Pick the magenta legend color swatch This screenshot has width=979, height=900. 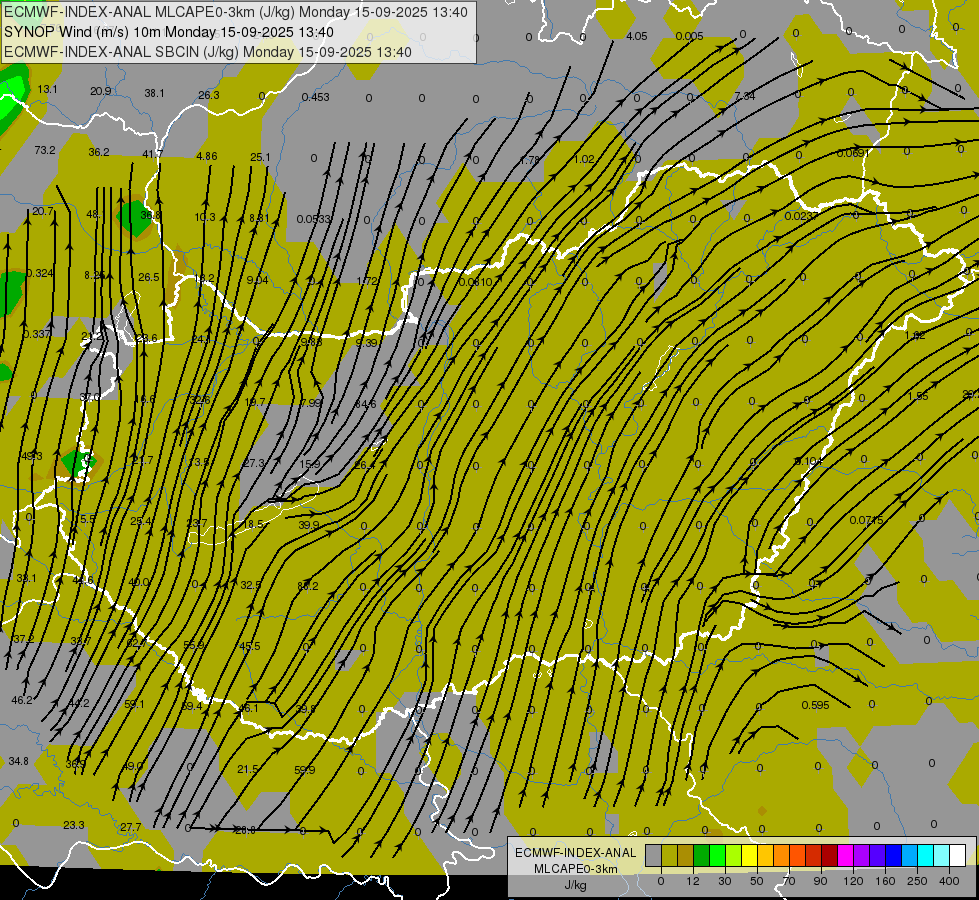pos(845,855)
